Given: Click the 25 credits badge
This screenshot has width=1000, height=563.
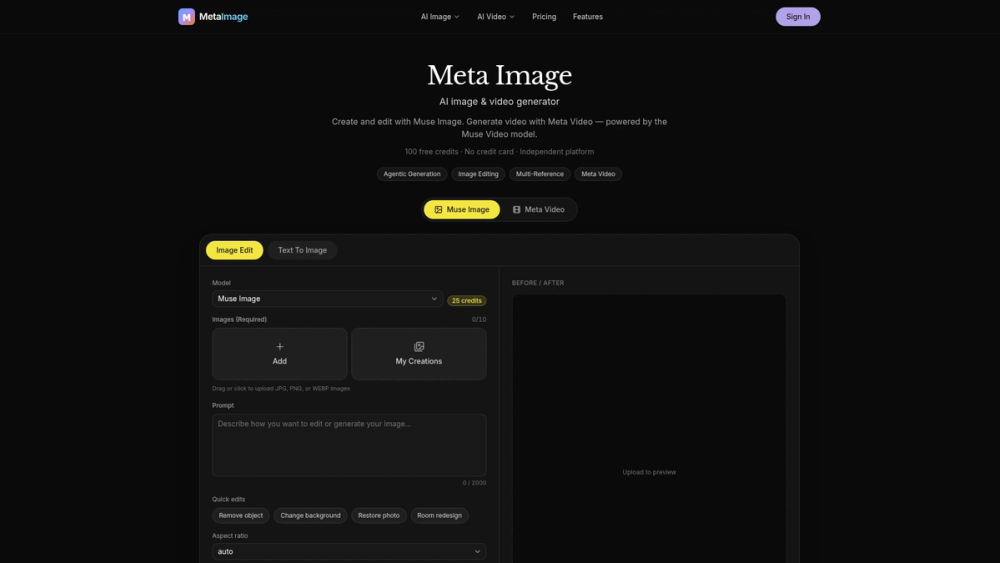Looking at the screenshot, I should [x=467, y=300].
